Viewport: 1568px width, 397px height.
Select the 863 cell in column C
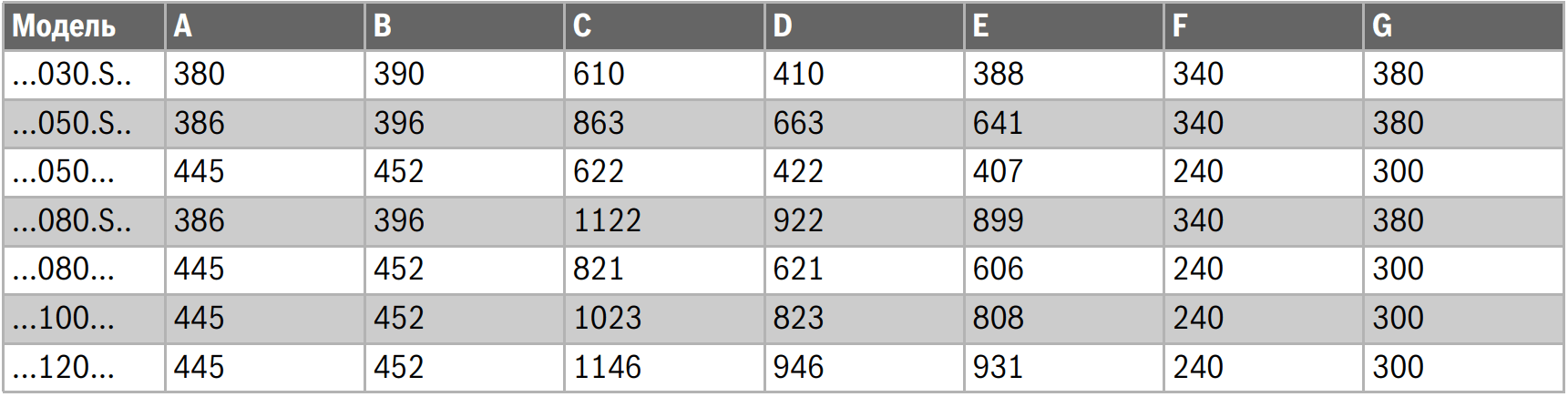tap(599, 124)
